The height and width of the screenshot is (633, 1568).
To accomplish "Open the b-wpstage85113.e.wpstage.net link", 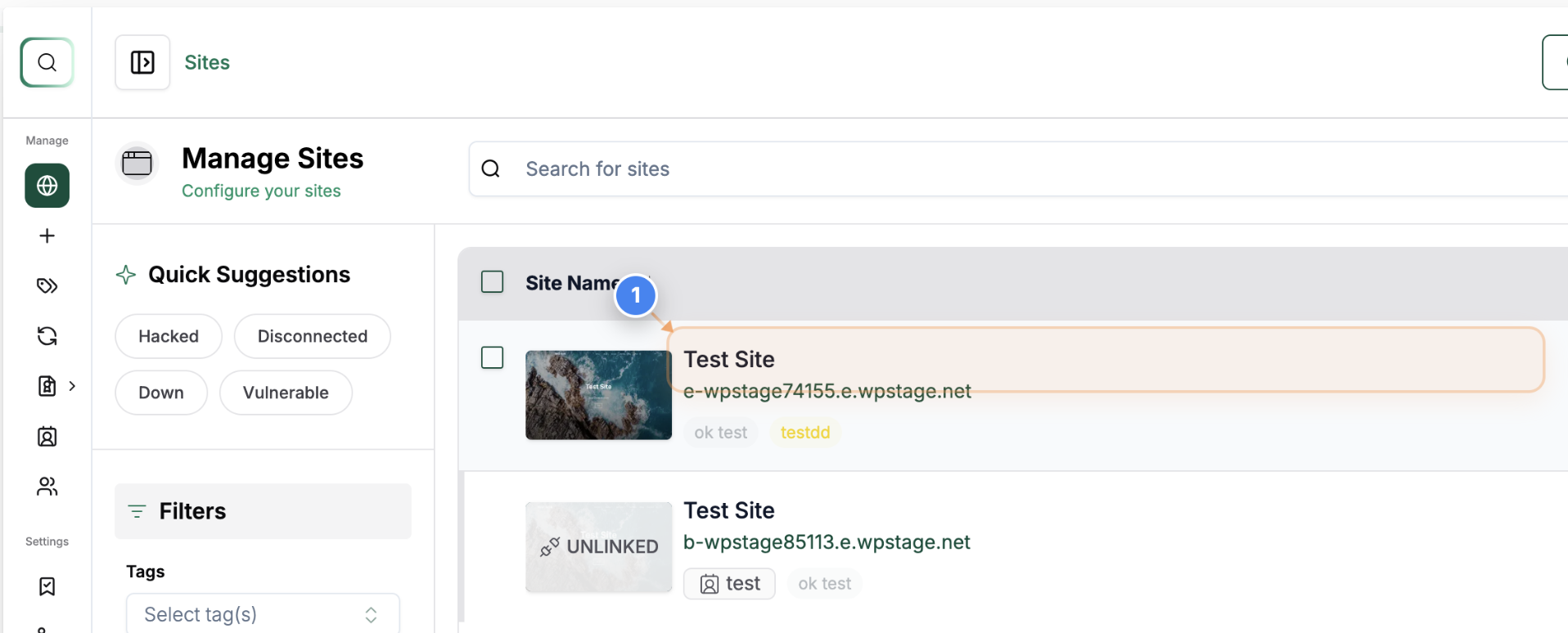I will pos(827,542).
